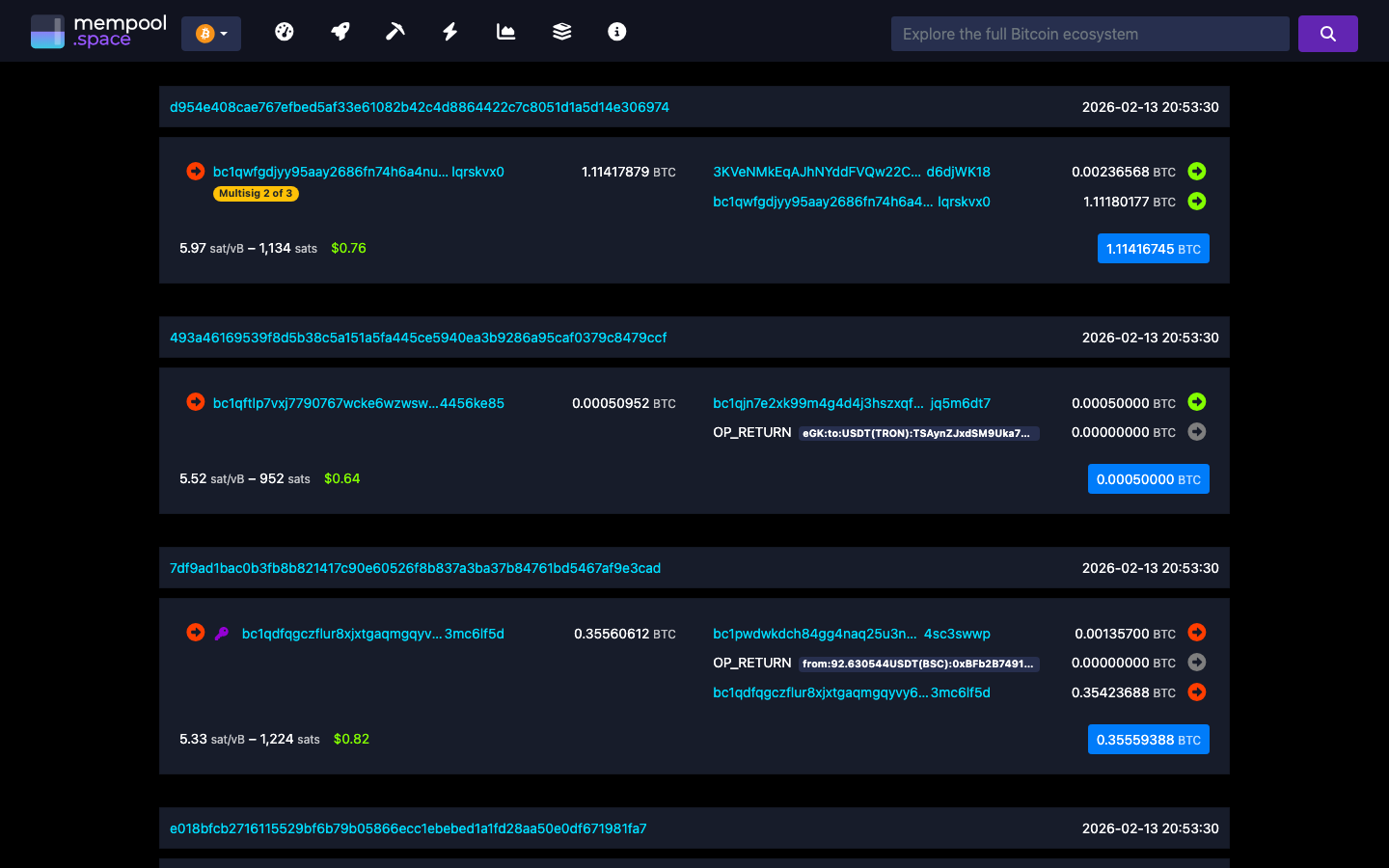The width and height of the screenshot is (1389, 868).
Task: Click the gray arrow on the OP_RETURN output
Action: tap(1196, 432)
